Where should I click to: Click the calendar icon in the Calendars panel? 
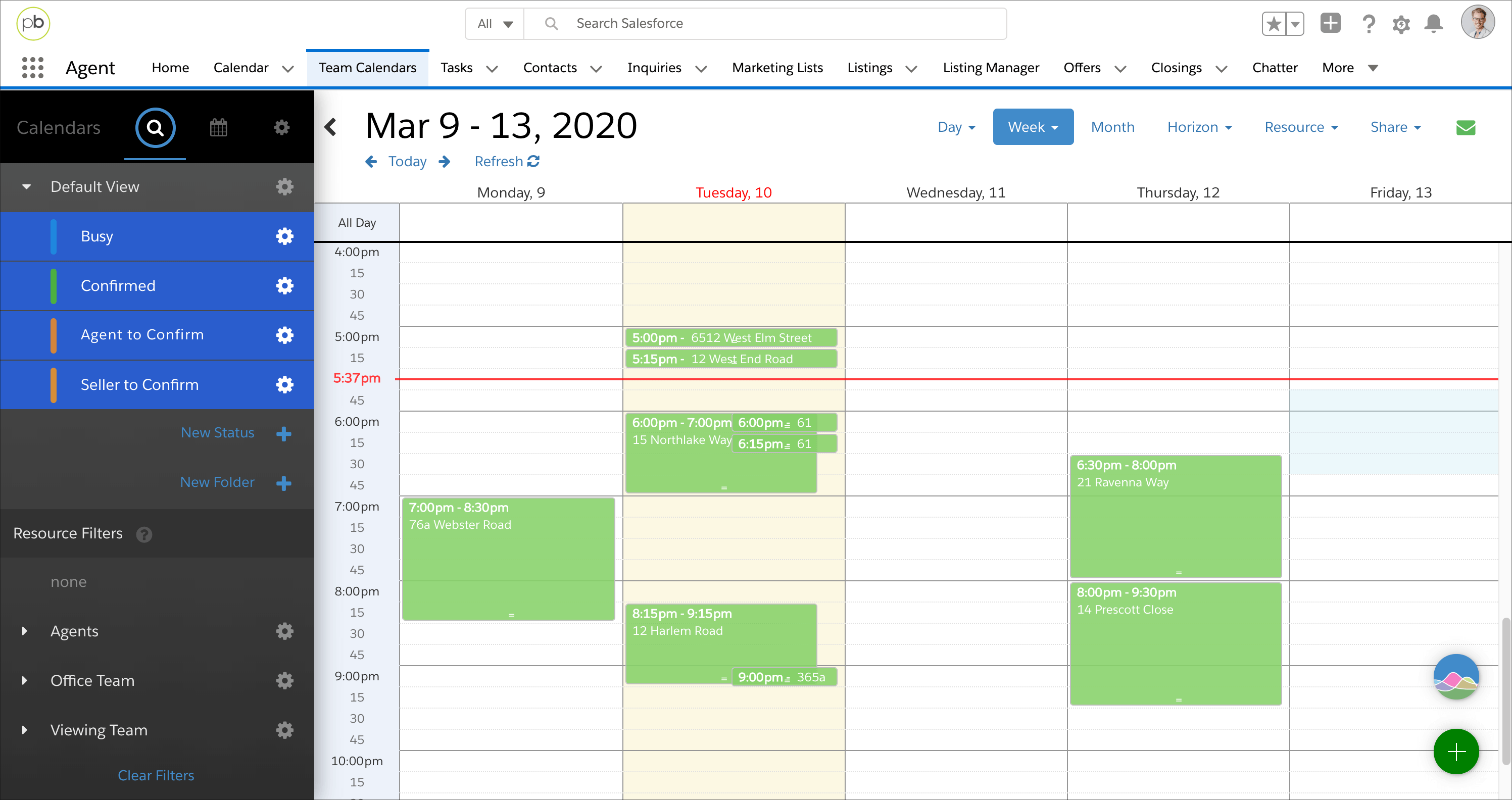(x=218, y=127)
